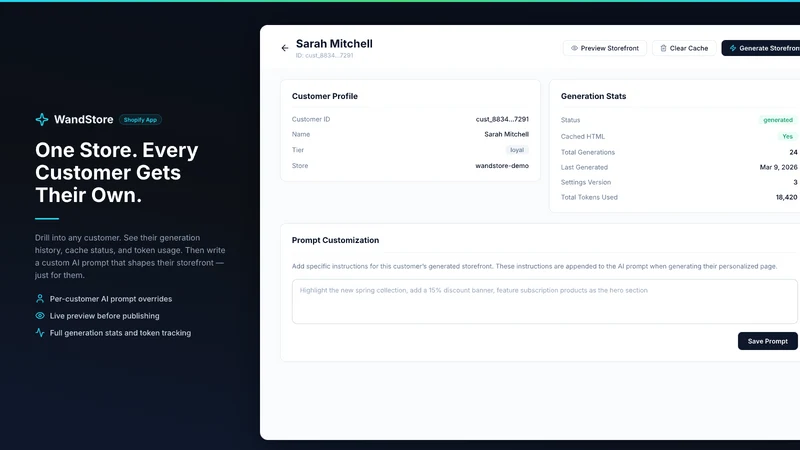
Task: Click the Prompt Customization section title
Action: [335, 240]
